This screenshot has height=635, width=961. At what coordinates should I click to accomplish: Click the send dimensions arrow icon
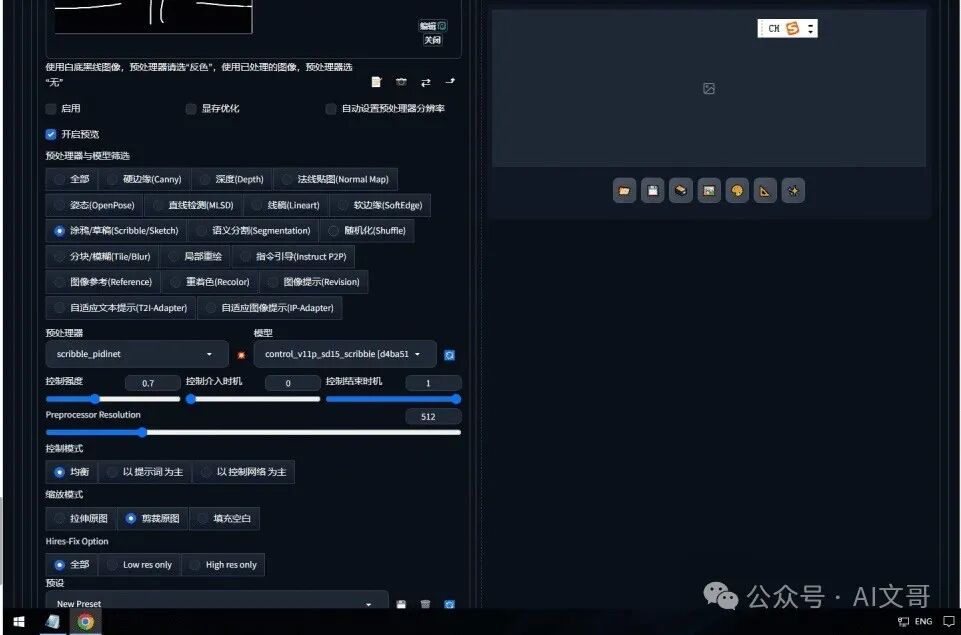coord(447,82)
